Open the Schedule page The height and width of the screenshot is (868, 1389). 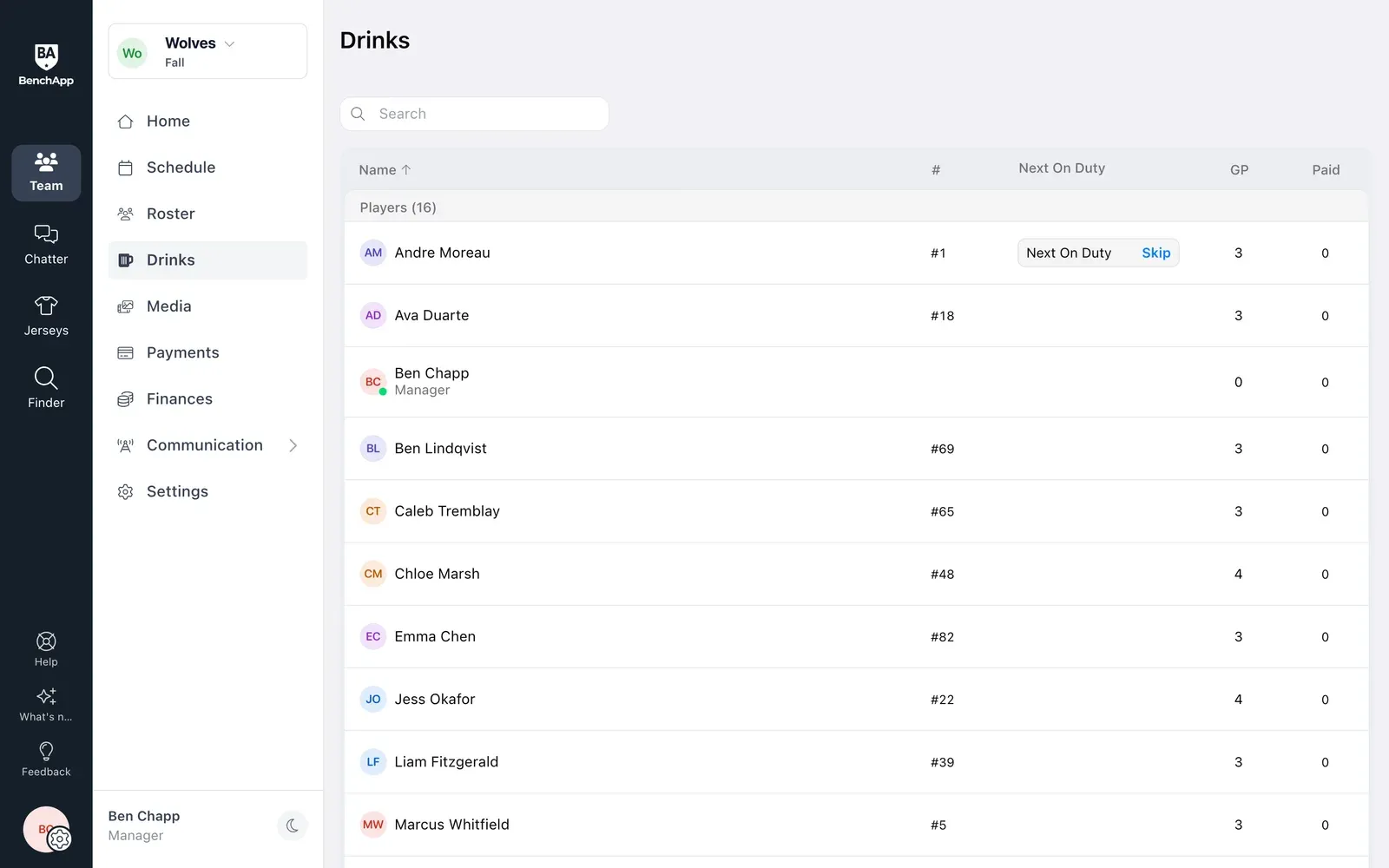[x=207, y=168]
